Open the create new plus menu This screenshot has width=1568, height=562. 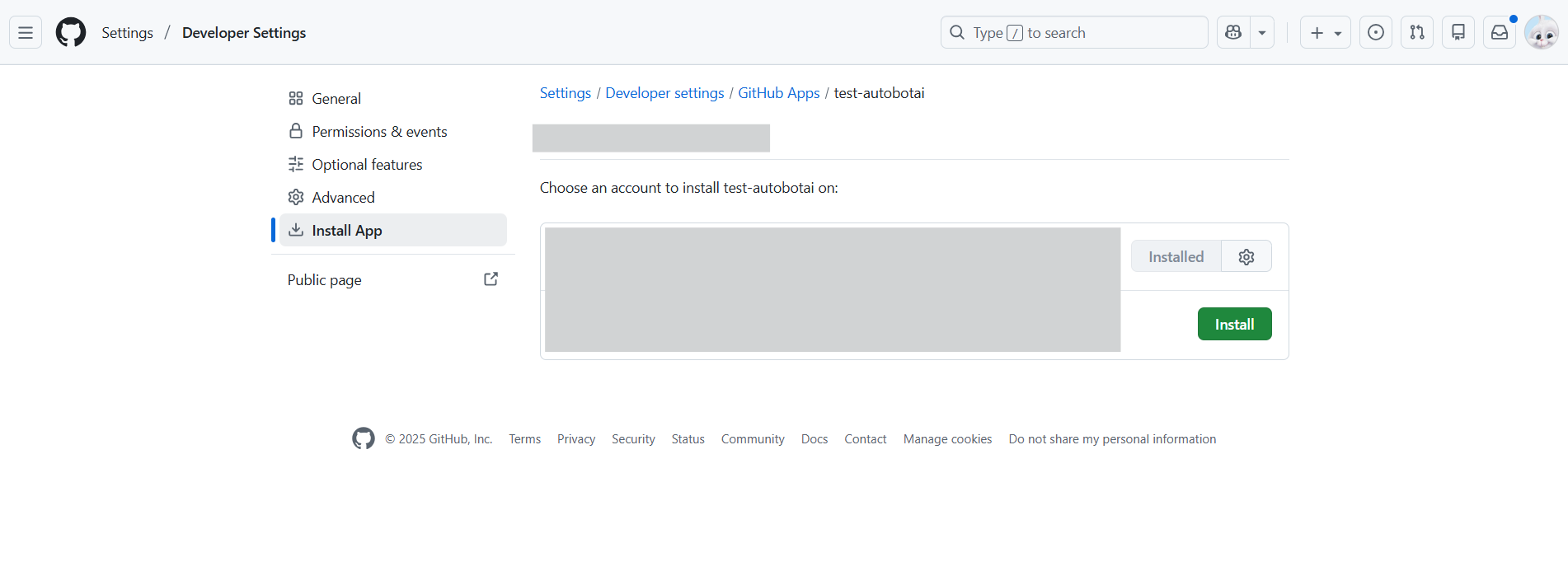click(1326, 33)
